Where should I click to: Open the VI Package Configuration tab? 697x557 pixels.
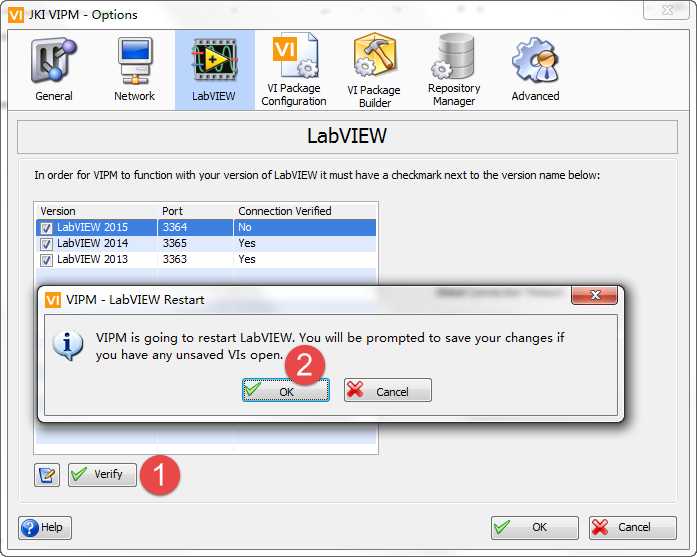[x=294, y=70]
